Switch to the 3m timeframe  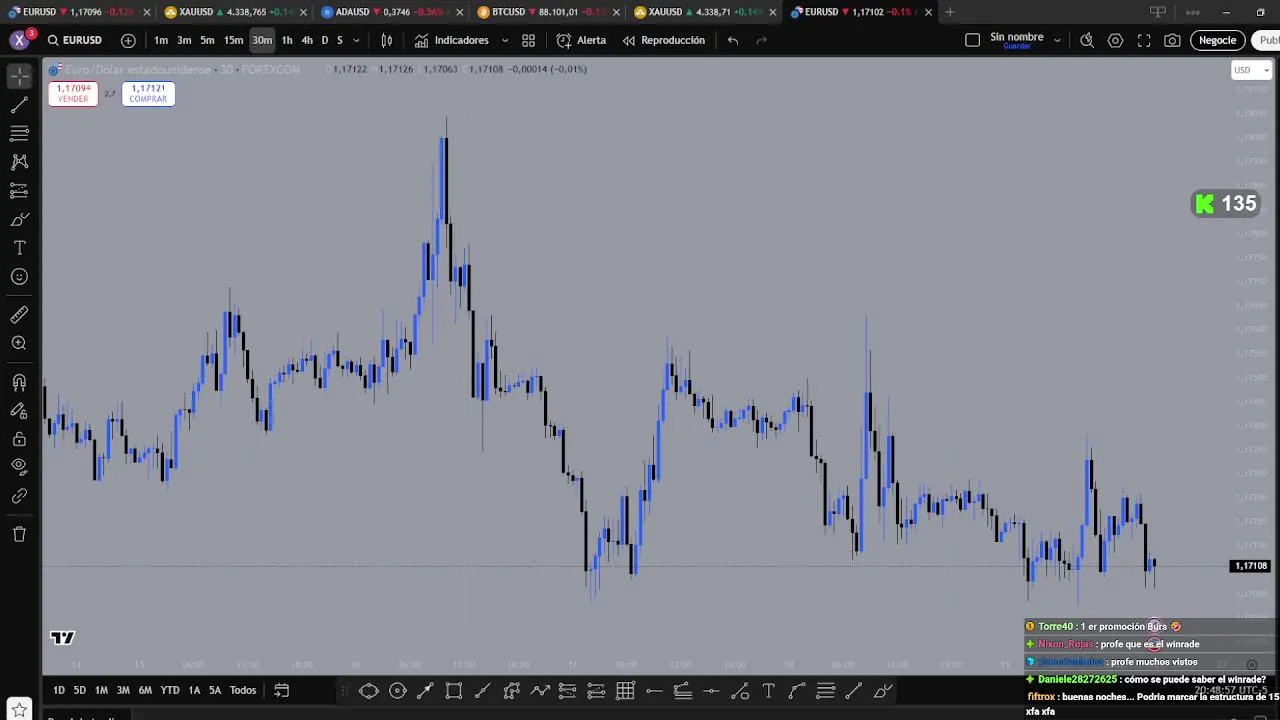pyautogui.click(x=184, y=40)
